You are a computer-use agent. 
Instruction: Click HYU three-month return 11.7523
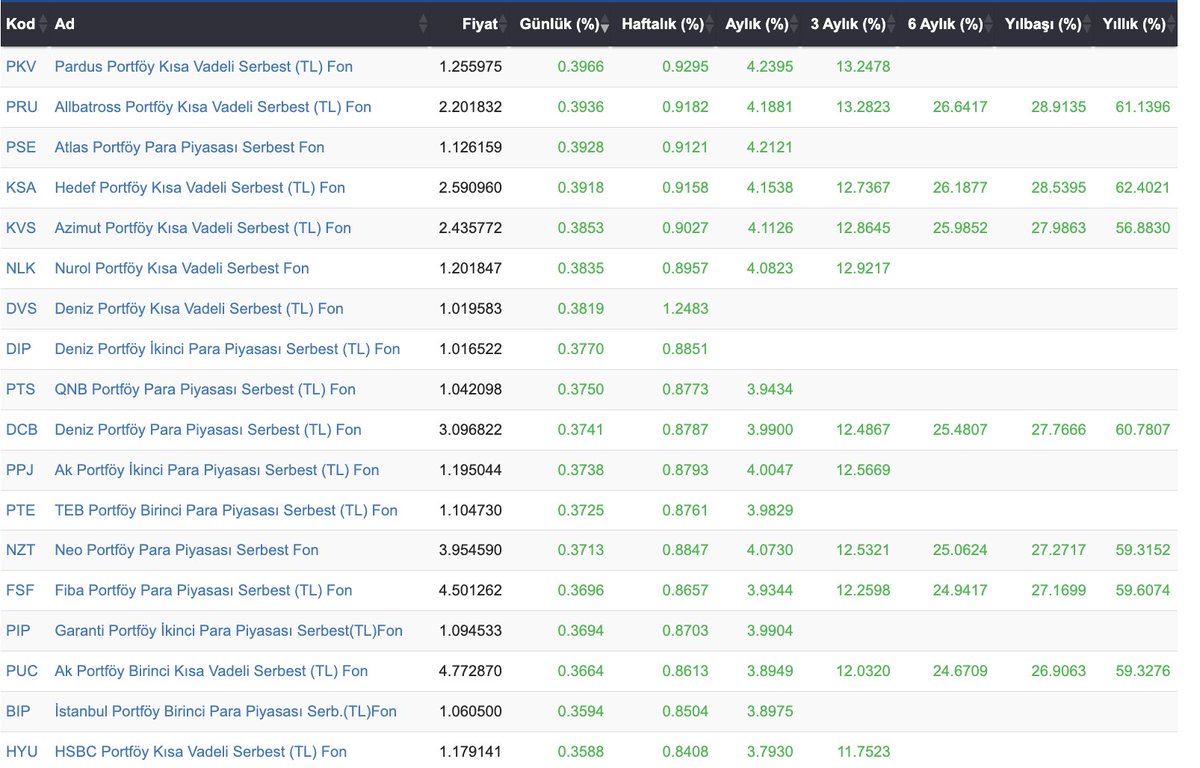pos(863,751)
